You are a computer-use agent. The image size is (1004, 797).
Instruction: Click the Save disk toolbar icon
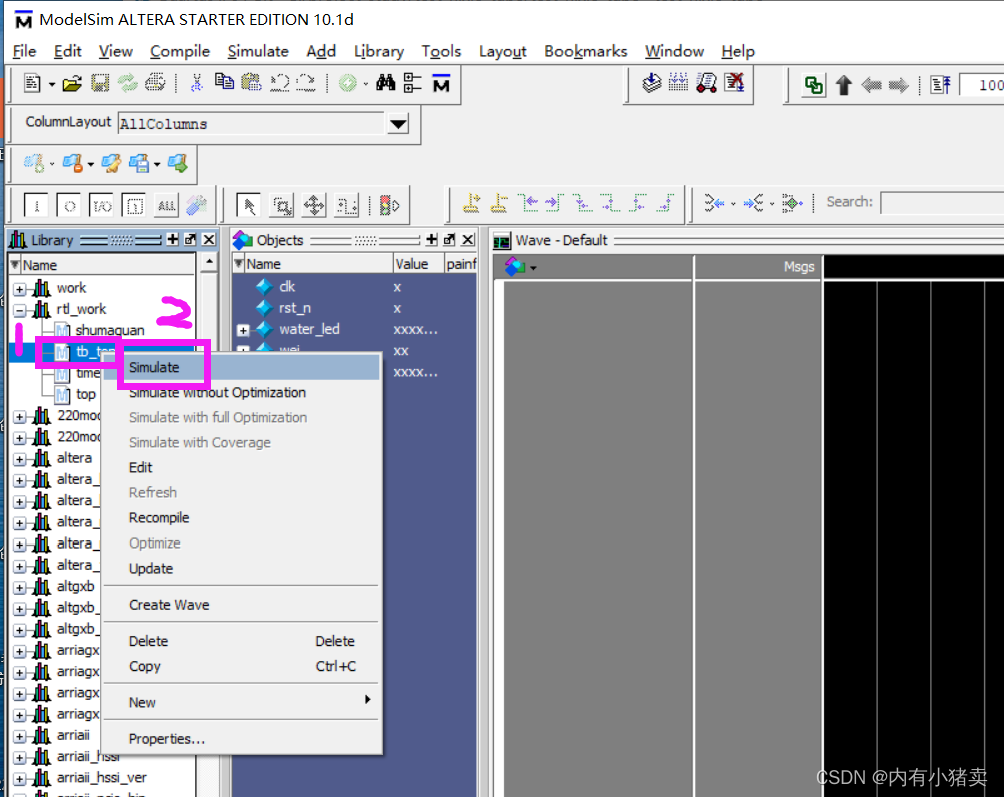100,83
